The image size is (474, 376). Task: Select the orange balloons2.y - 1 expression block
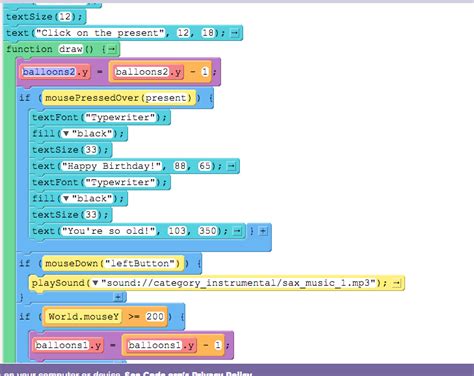pos(160,72)
